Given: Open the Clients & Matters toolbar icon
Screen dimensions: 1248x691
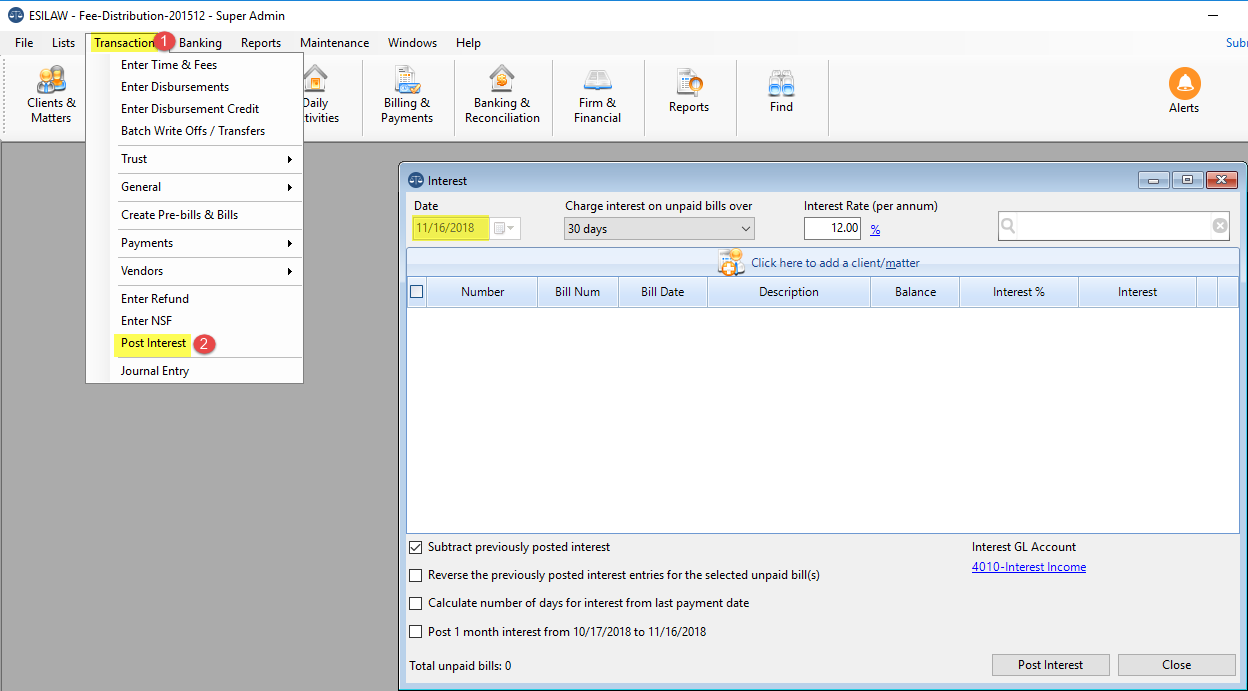Looking at the screenshot, I should coord(51,94).
